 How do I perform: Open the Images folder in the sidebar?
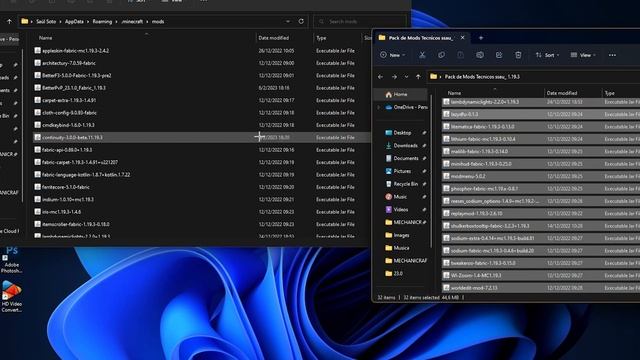401,235
